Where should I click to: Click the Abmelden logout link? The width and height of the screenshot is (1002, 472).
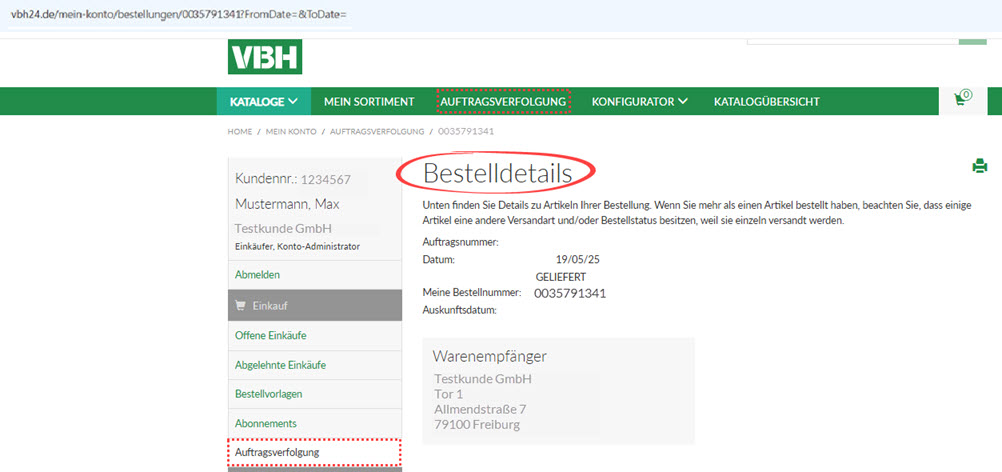coord(258,275)
